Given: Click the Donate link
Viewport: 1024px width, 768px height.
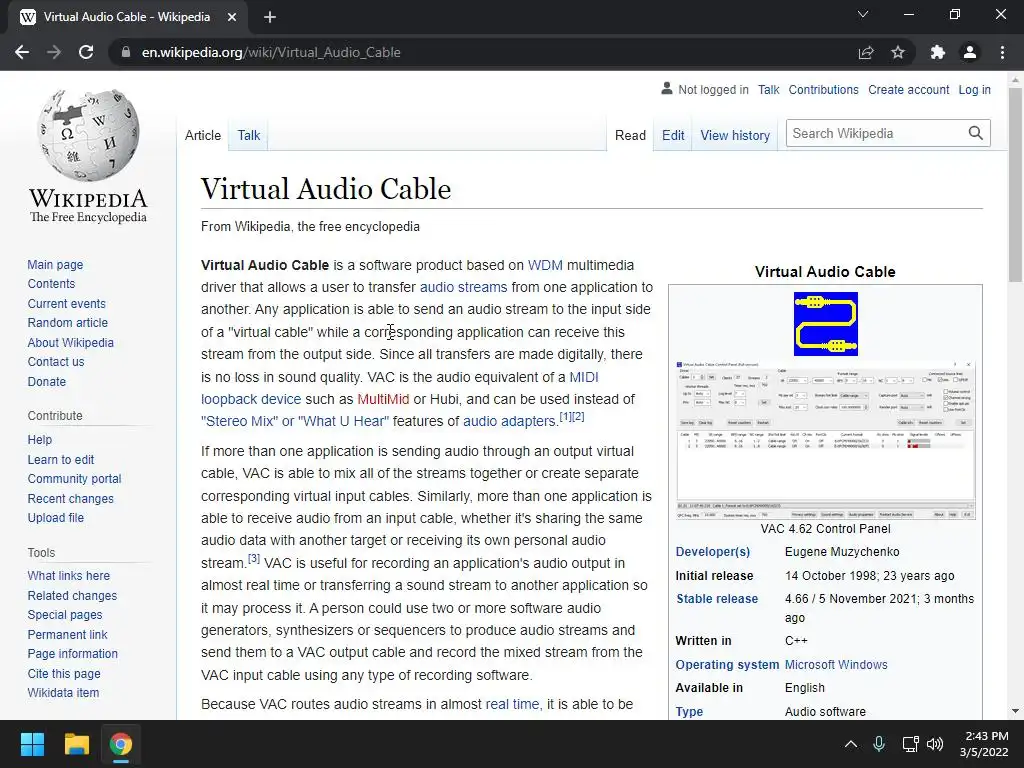Looking at the screenshot, I should click(x=47, y=381).
